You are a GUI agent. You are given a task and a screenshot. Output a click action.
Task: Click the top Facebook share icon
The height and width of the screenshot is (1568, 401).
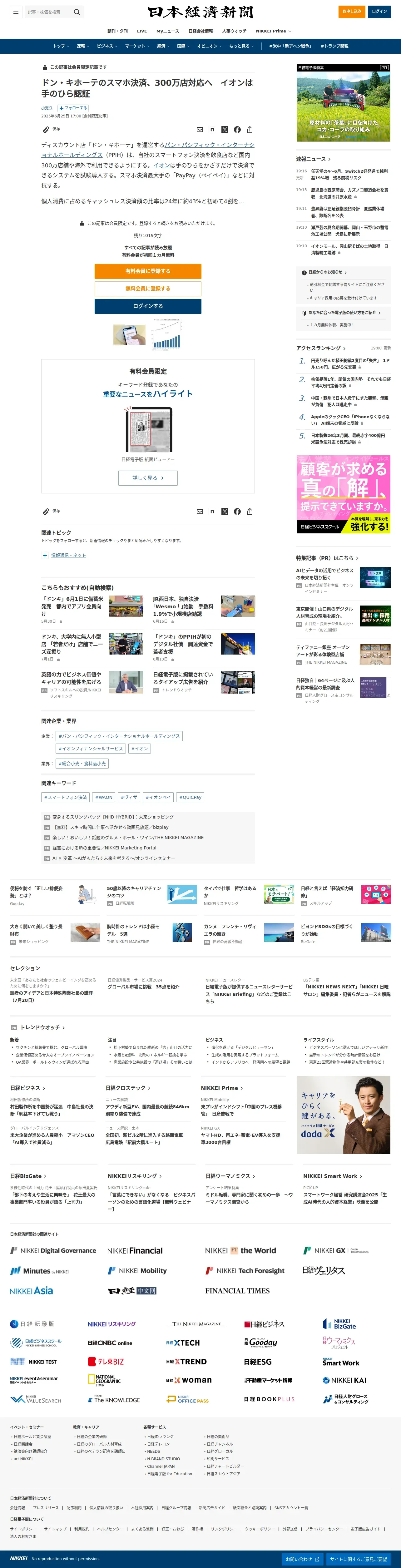tap(237, 130)
